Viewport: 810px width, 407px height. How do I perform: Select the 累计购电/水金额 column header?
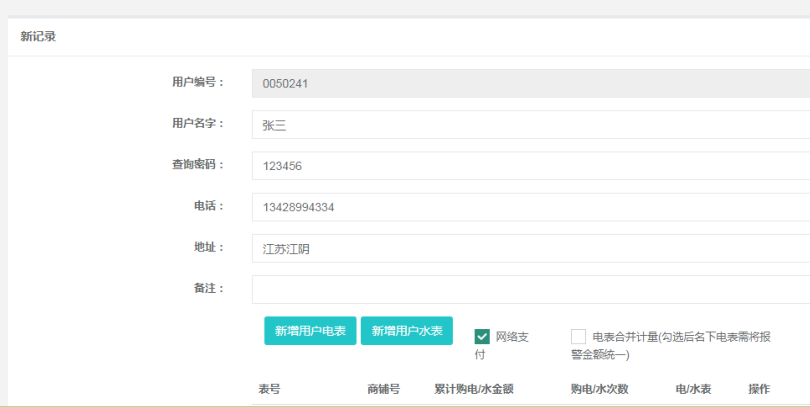coord(473,389)
